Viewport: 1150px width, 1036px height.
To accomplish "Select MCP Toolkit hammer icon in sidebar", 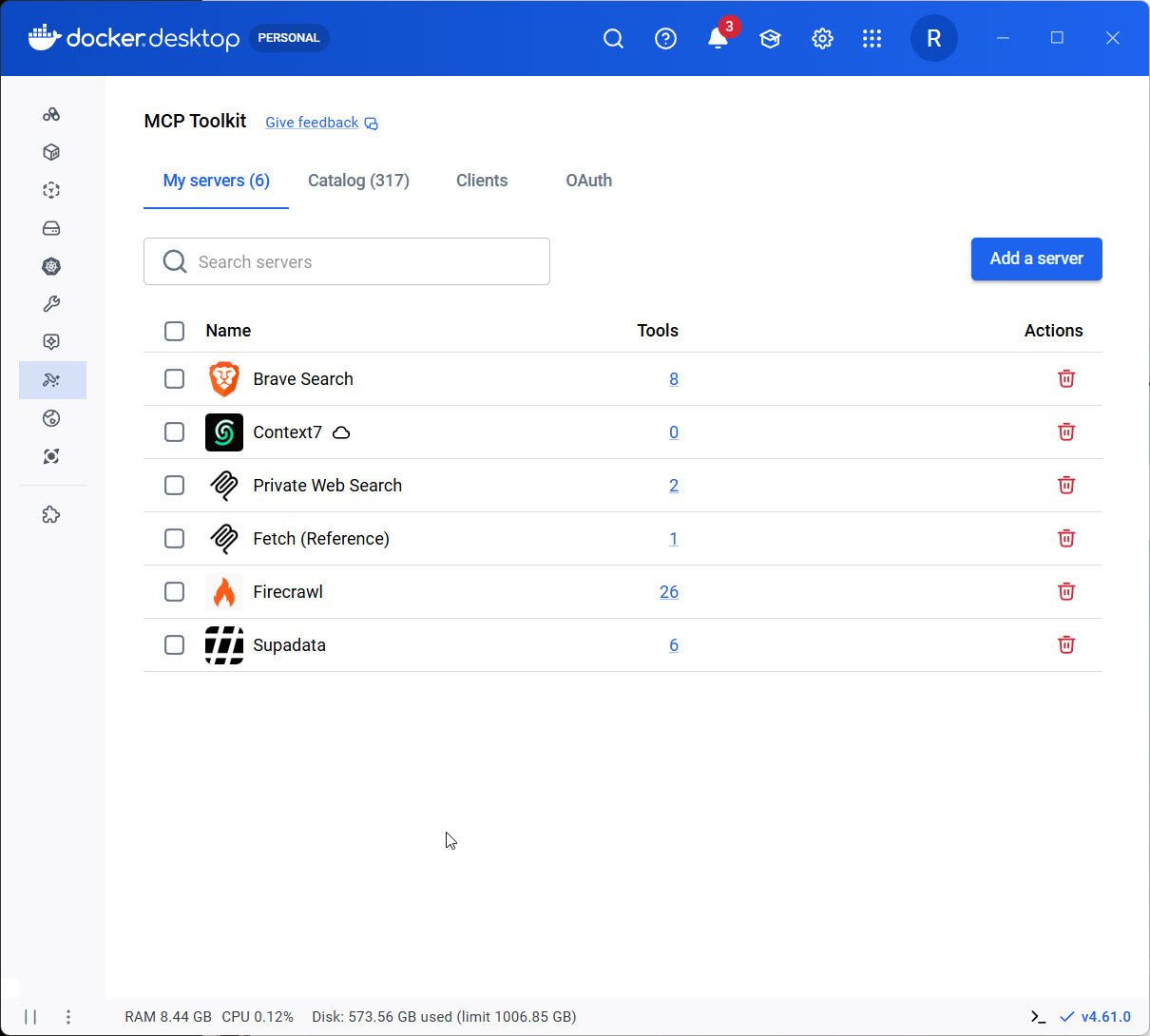I will click(51, 380).
